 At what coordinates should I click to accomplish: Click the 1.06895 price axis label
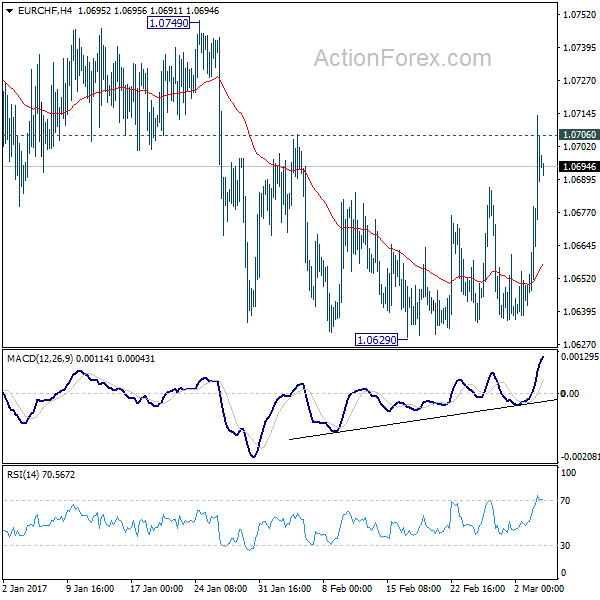click(579, 179)
